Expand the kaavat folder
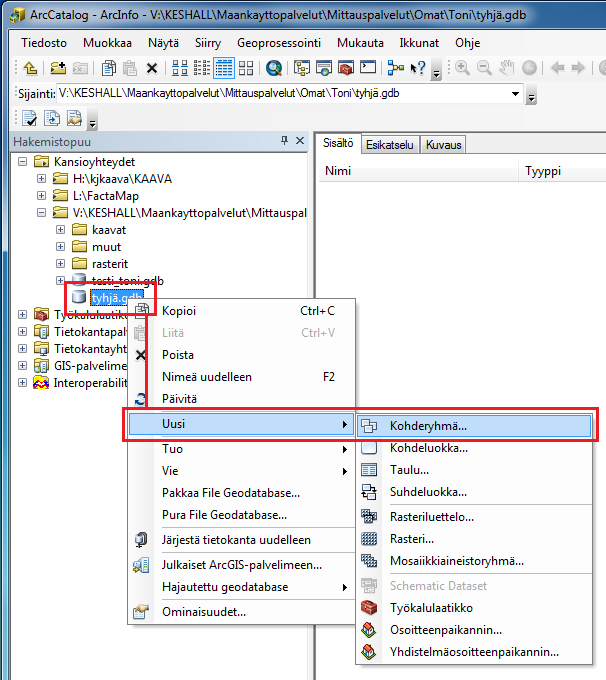The height and width of the screenshot is (680, 606). pos(60,230)
